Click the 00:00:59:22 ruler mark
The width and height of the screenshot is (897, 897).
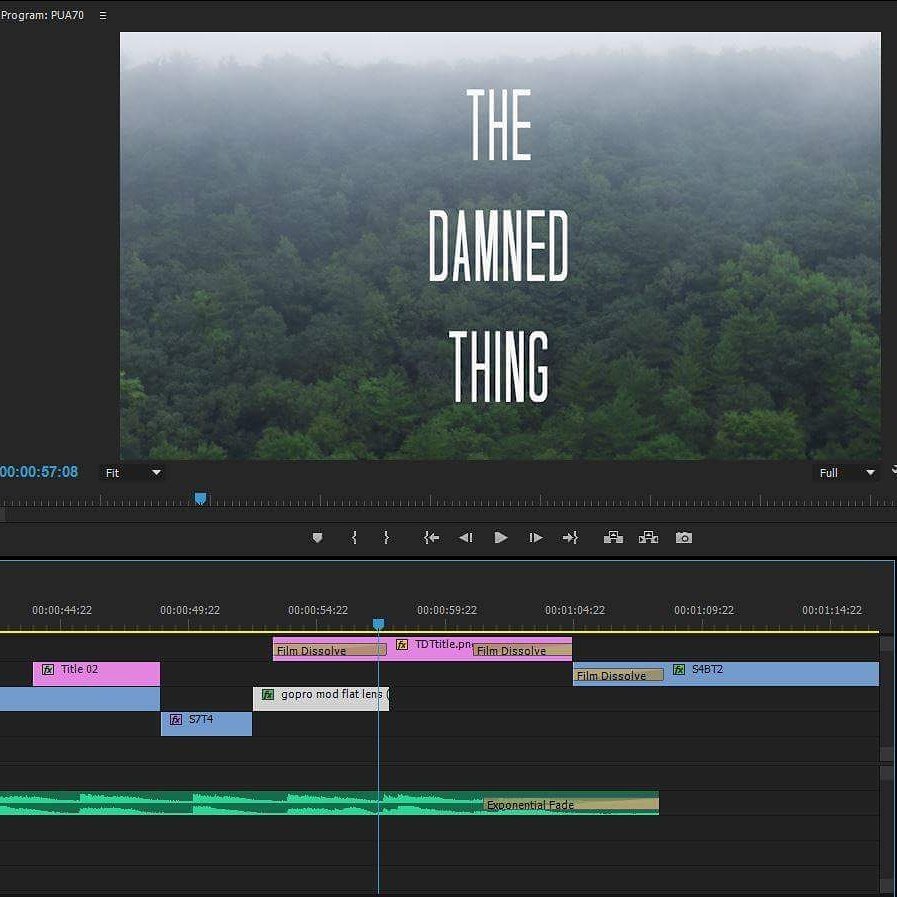[x=447, y=610]
